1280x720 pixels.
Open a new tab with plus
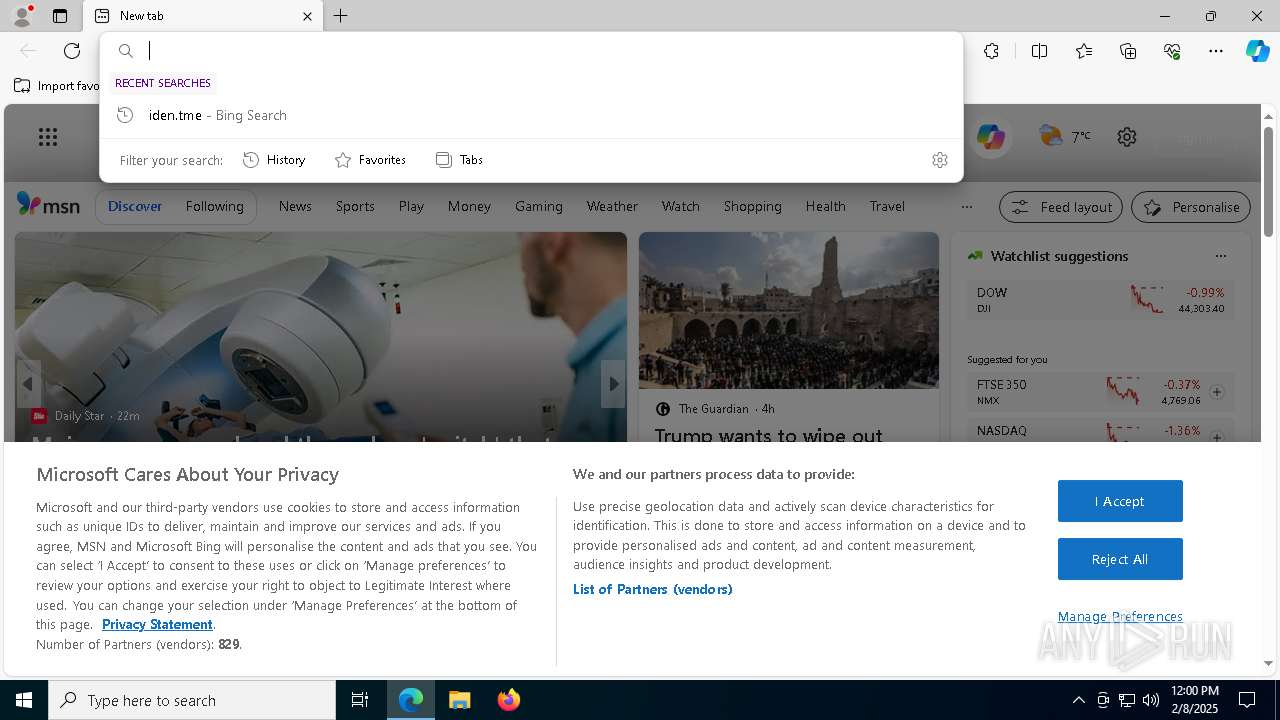click(x=341, y=16)
